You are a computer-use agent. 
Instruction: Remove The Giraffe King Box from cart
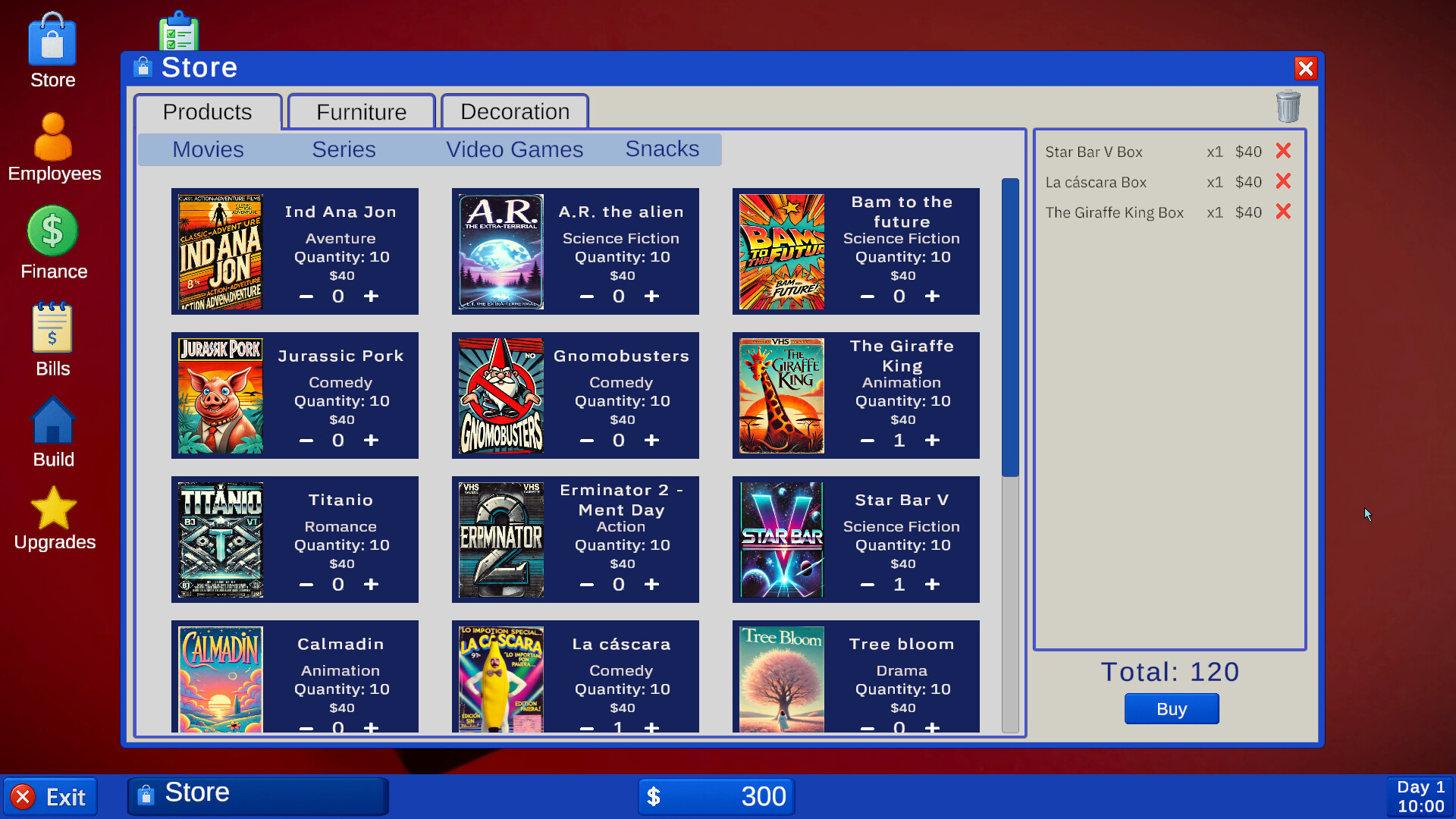coord(1283,212)
